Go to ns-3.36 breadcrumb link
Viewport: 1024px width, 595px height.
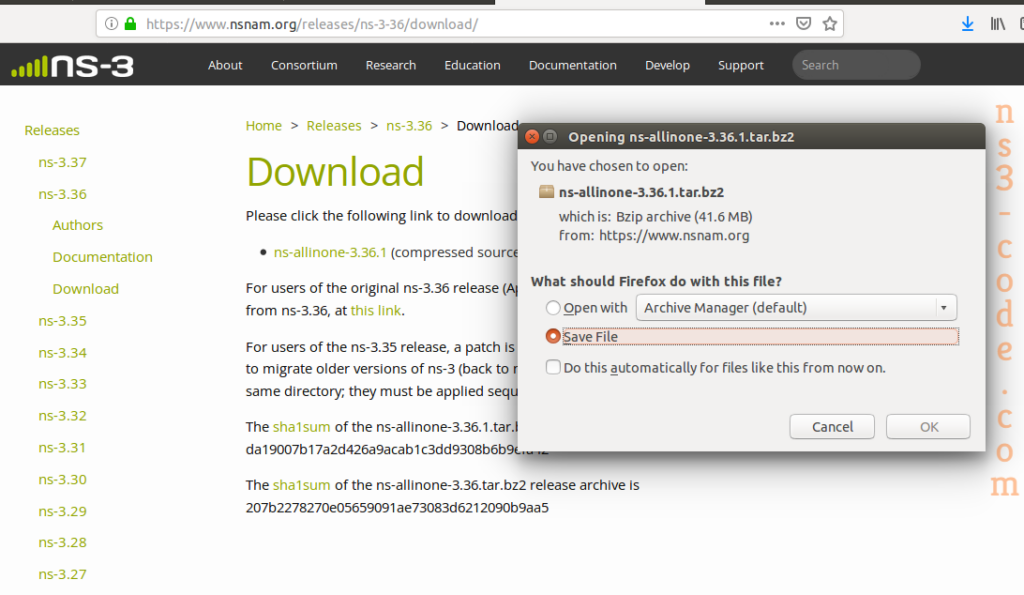(x=409, y=125)
